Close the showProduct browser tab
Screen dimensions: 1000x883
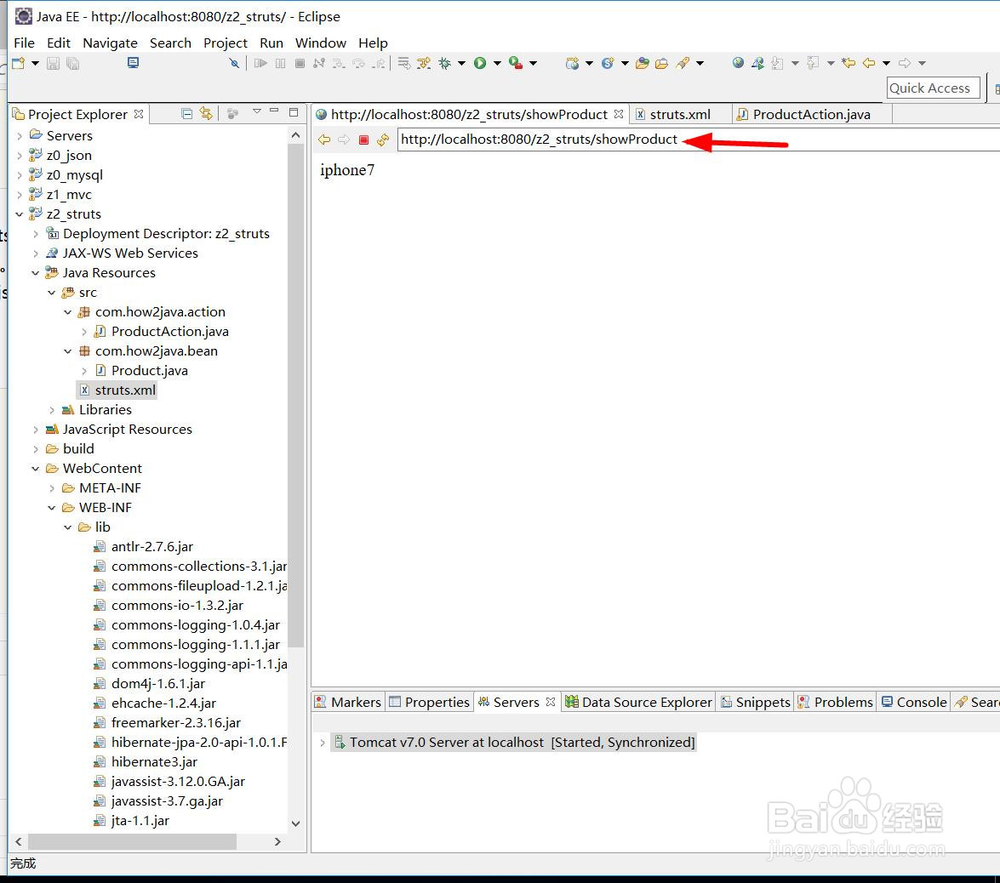(x=618, y=114)
